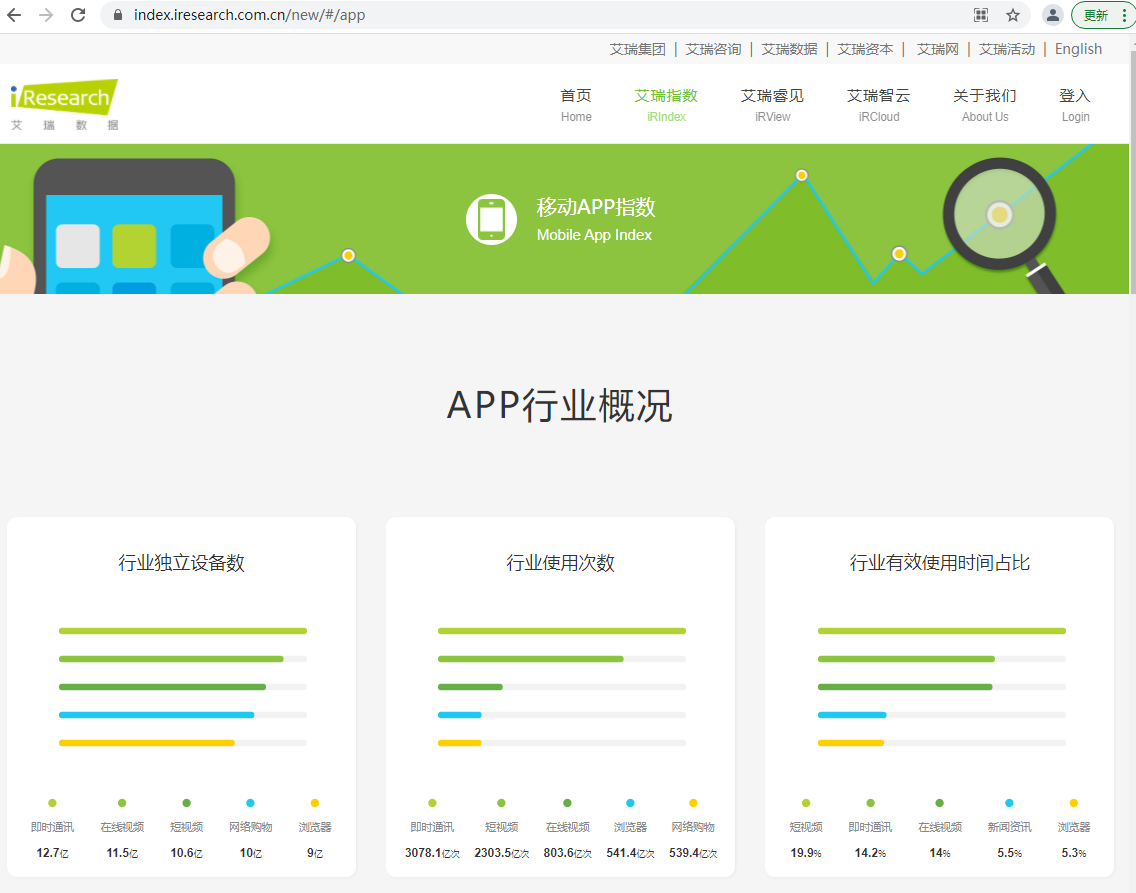This screenshot has height=893, width=1136.
Task: Click the top green bar in 行业独立设备数 chart
Action: click(183, 631)
